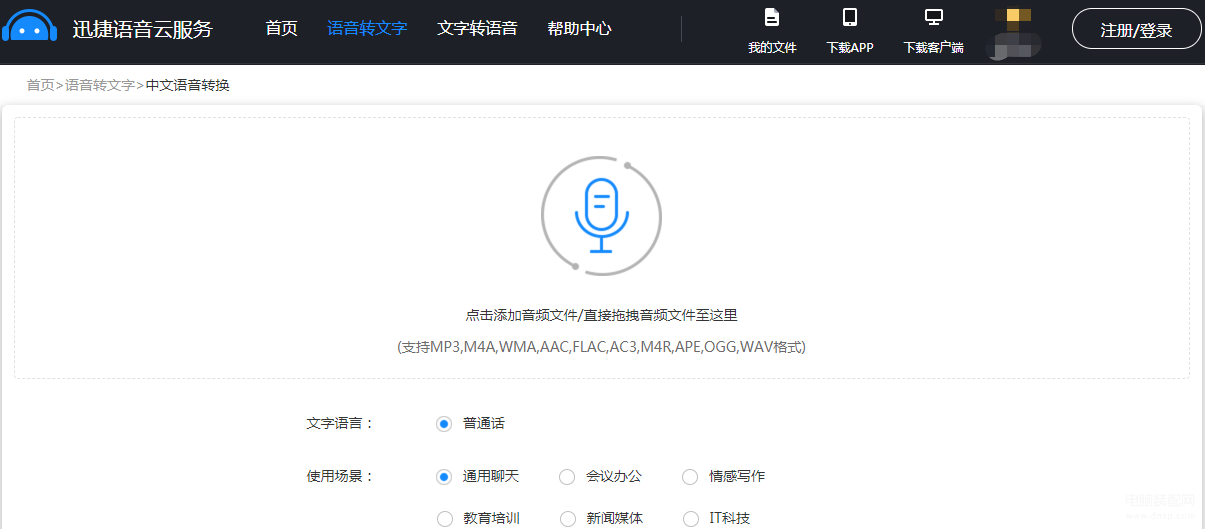Switch to 文字转语音 menu item
This screenshot has width=1205, height=529.
pos(477,28)
